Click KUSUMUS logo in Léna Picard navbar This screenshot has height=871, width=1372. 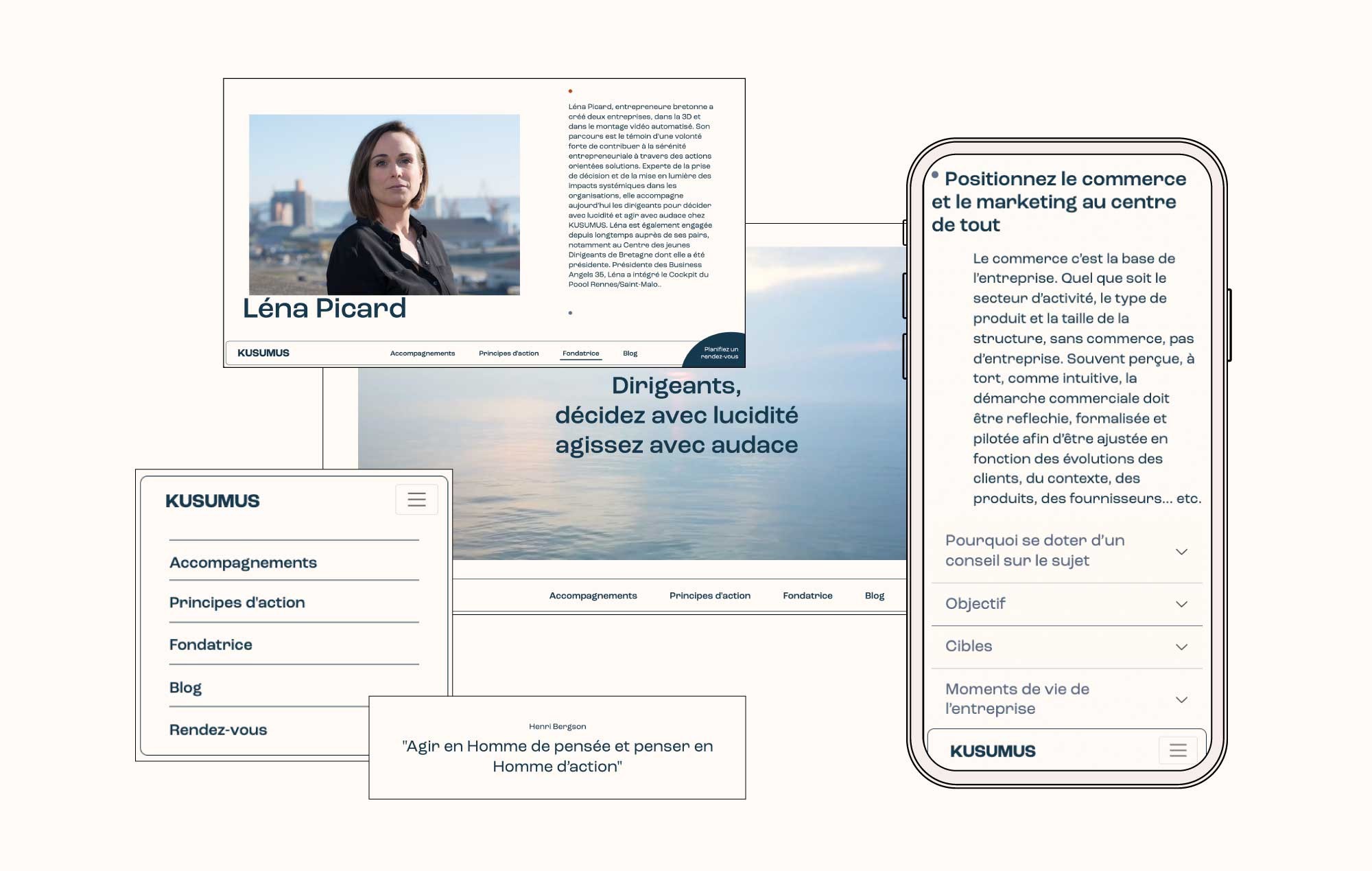[263, 353]
